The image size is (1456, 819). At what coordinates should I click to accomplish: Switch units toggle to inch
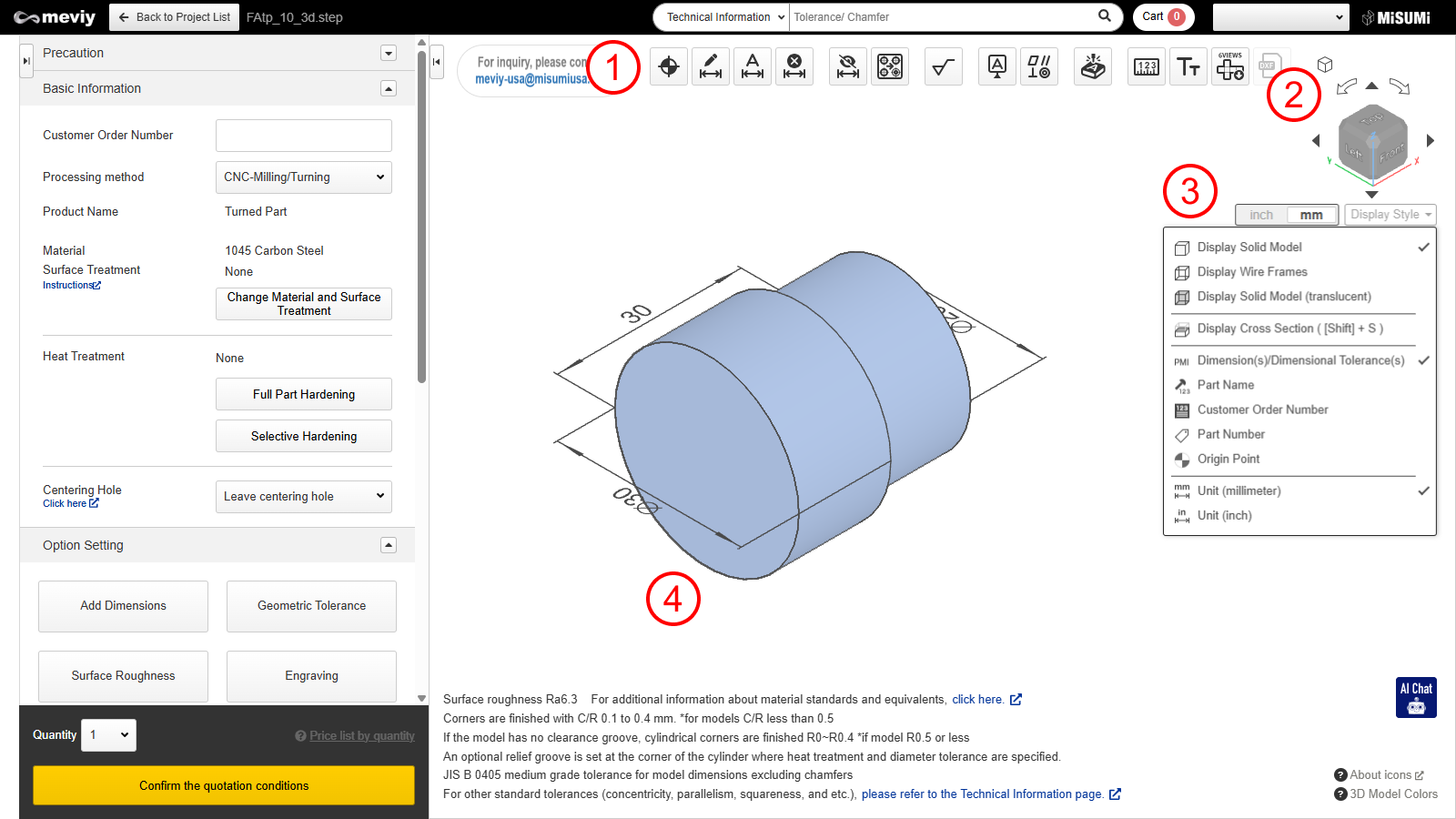[1261, 215]
